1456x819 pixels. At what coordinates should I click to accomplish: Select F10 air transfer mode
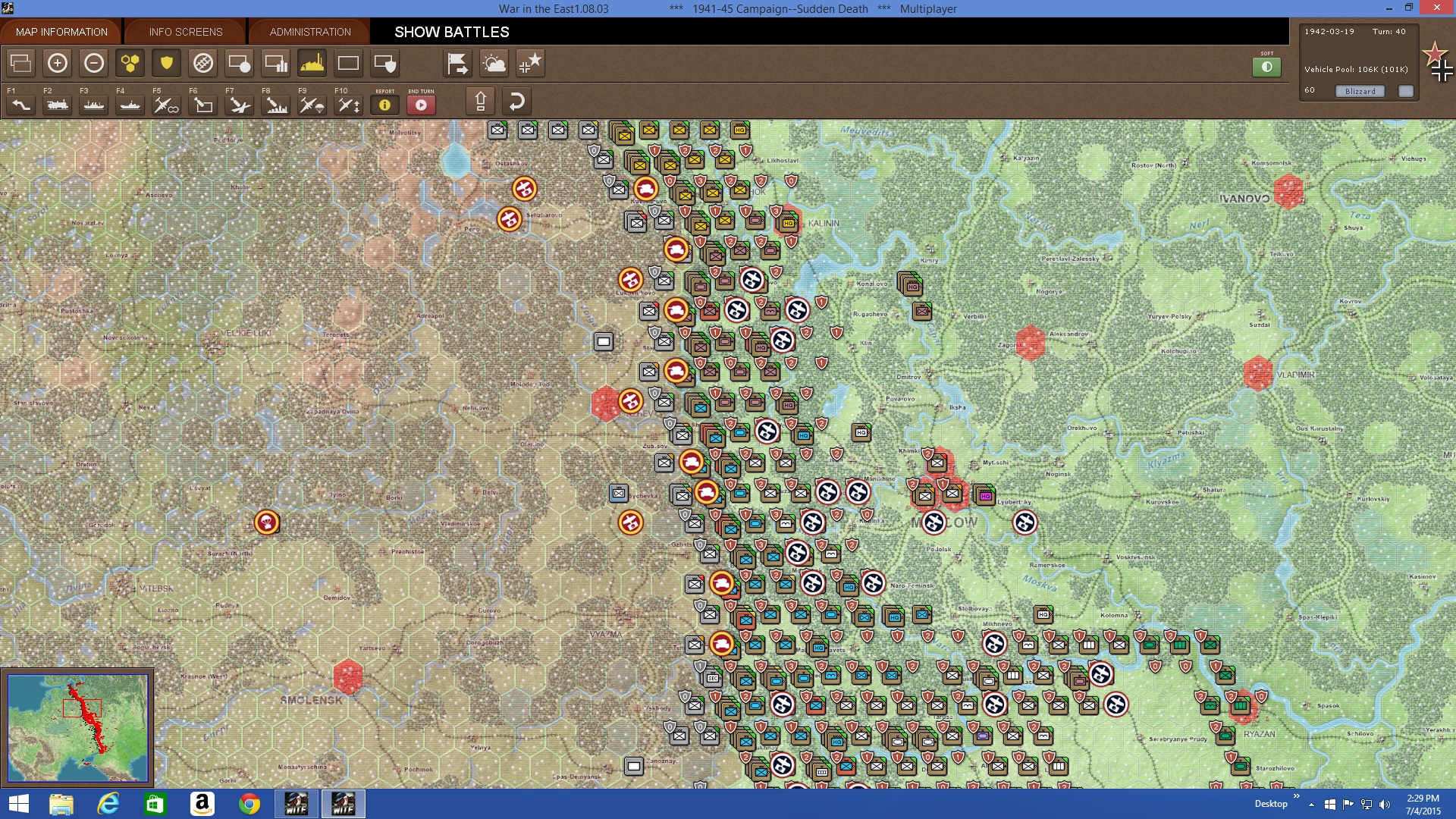(x=349, y=105)
